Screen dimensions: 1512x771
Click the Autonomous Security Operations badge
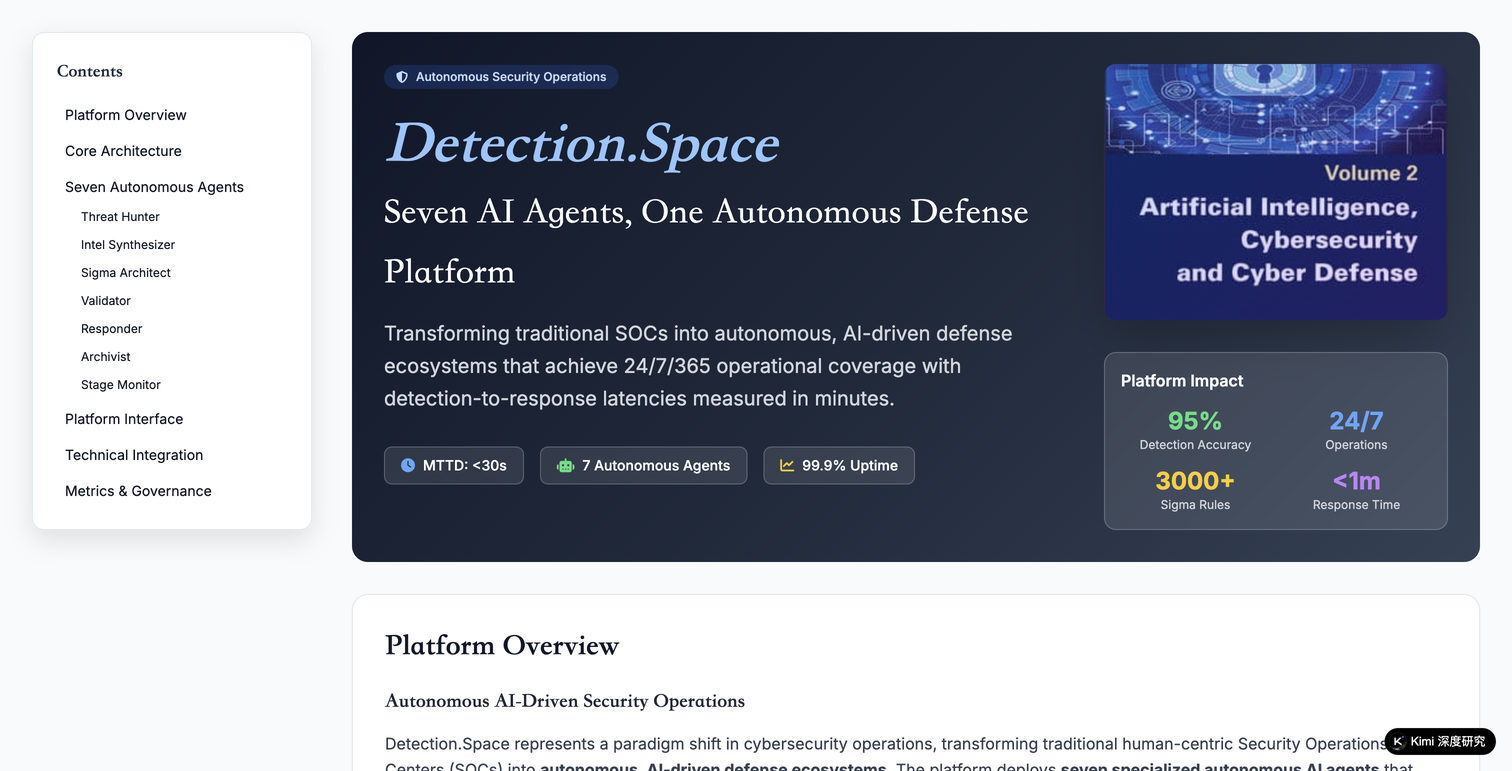tap(501, 77)
